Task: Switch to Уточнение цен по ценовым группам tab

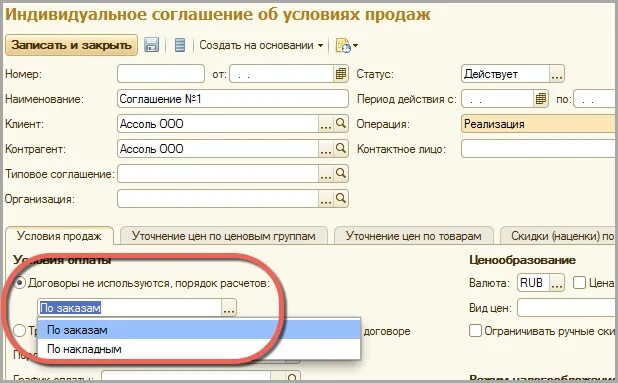Action: coord(224,236)
